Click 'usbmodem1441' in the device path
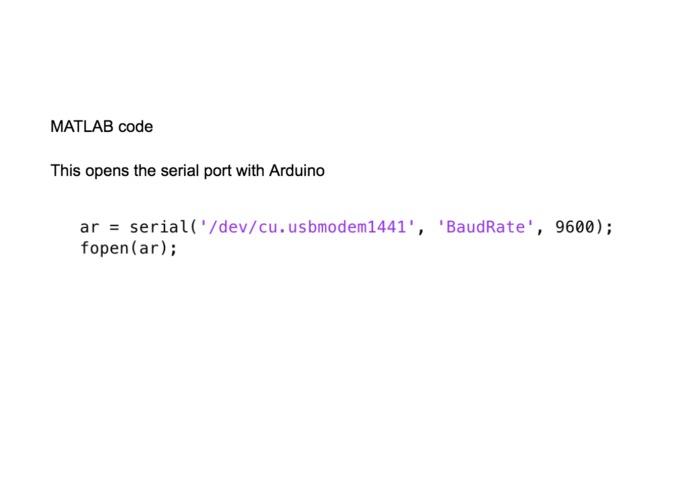 [x=347, y=227]
